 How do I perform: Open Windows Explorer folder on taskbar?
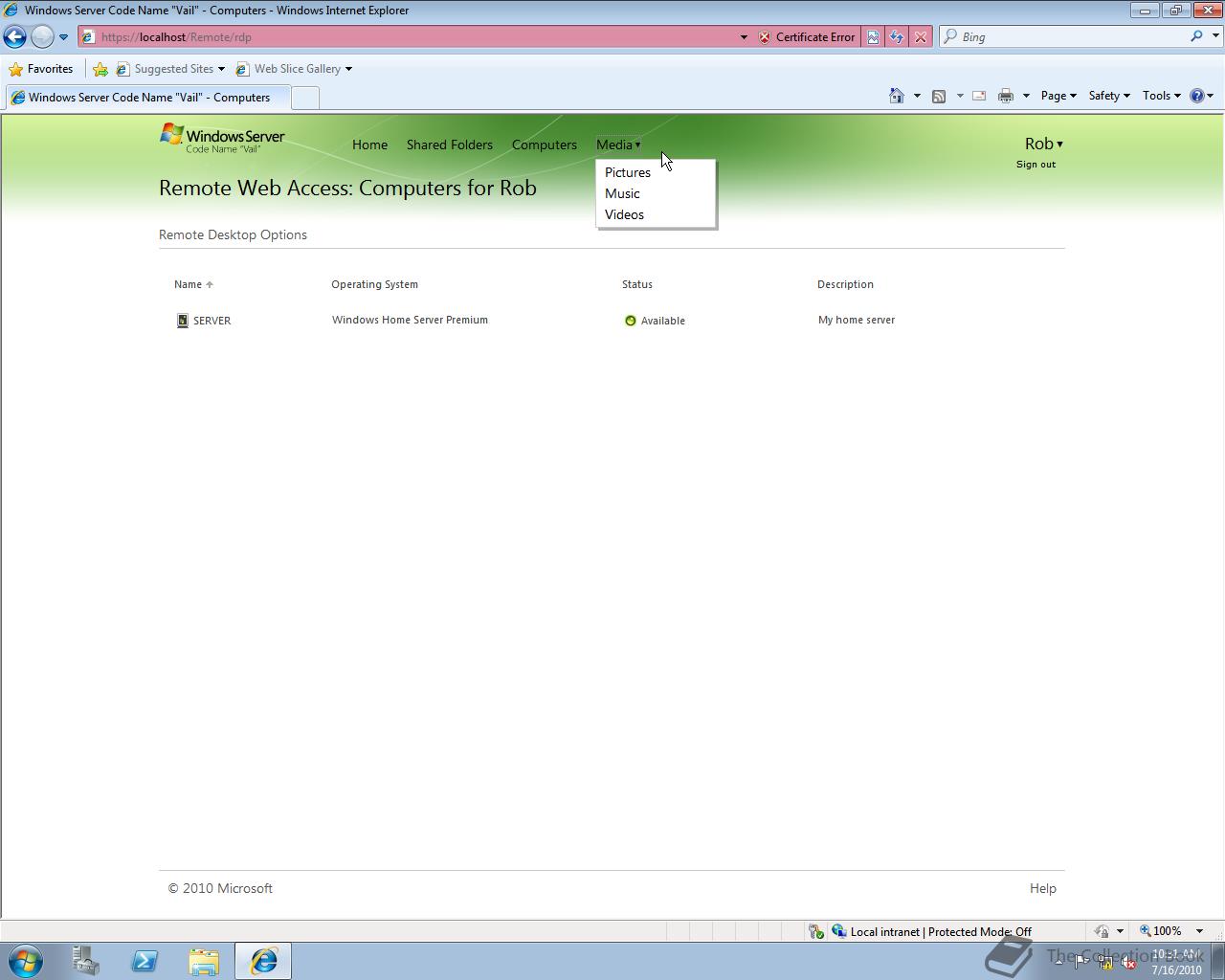(203, 961)
